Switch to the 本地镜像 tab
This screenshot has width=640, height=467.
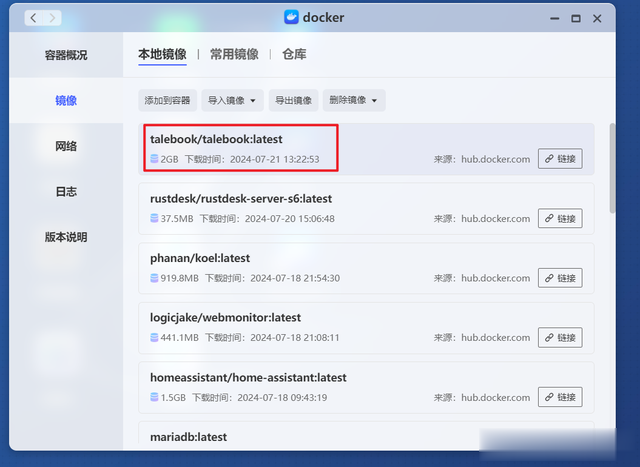pos(162,54)
